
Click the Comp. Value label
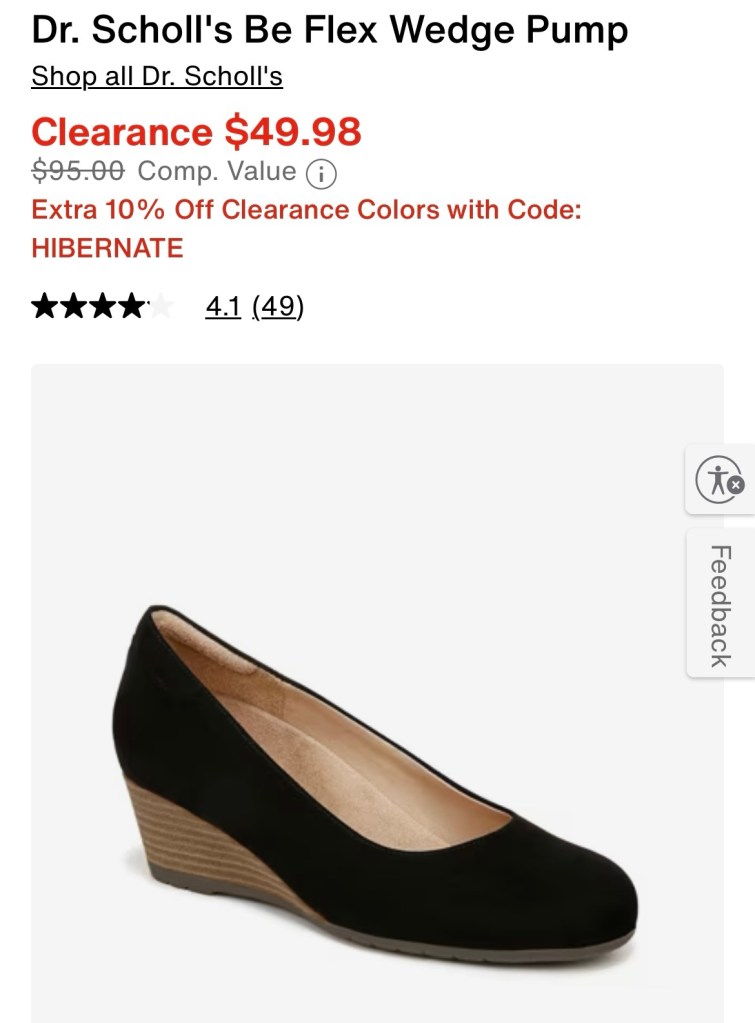217,172
